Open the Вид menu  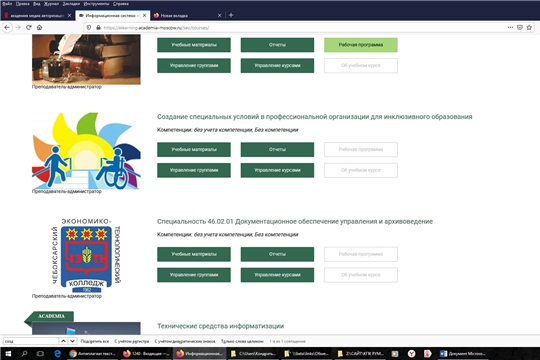click(37, 4)
